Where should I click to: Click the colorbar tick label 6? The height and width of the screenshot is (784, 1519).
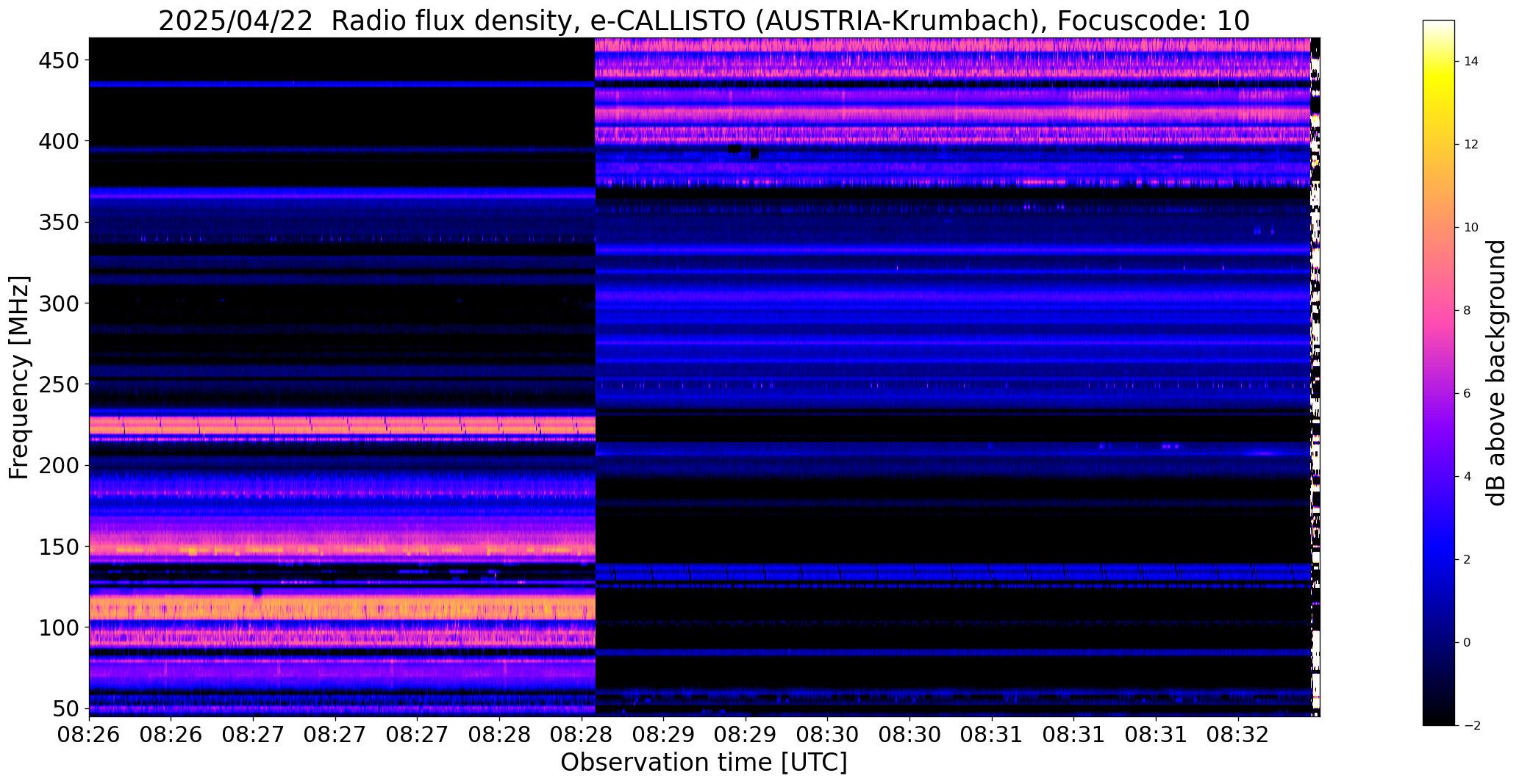pyautogui.click(x=1467, y=393)
